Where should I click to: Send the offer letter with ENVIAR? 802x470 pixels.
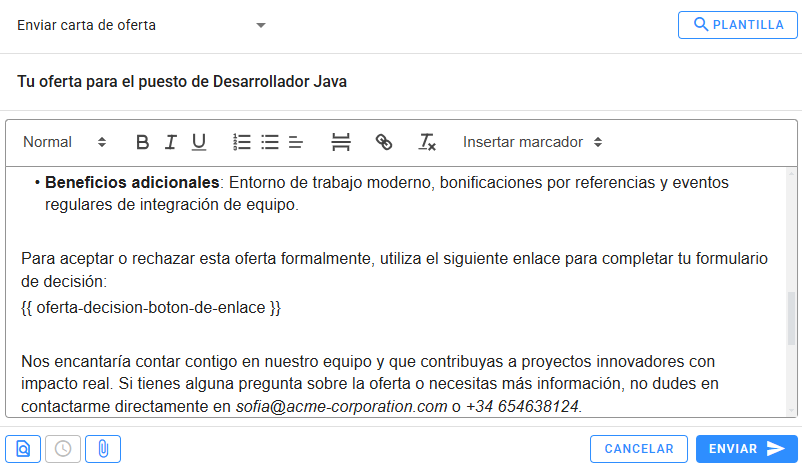click(x=747, y=449)
